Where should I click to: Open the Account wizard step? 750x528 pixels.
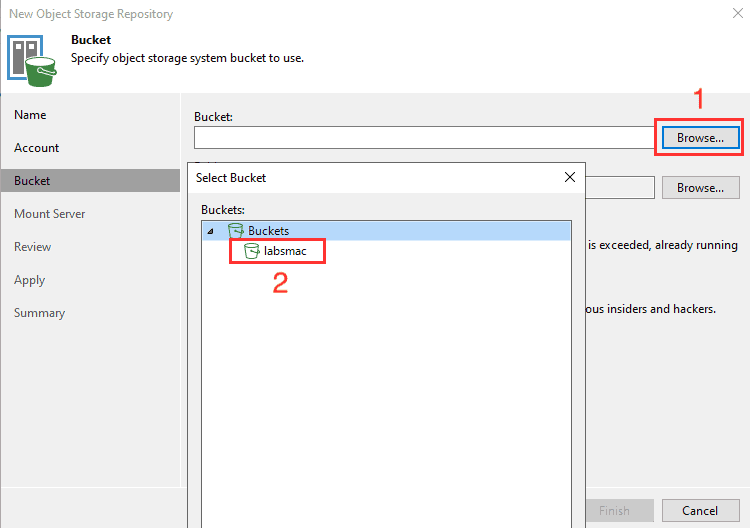click(37, 148)
